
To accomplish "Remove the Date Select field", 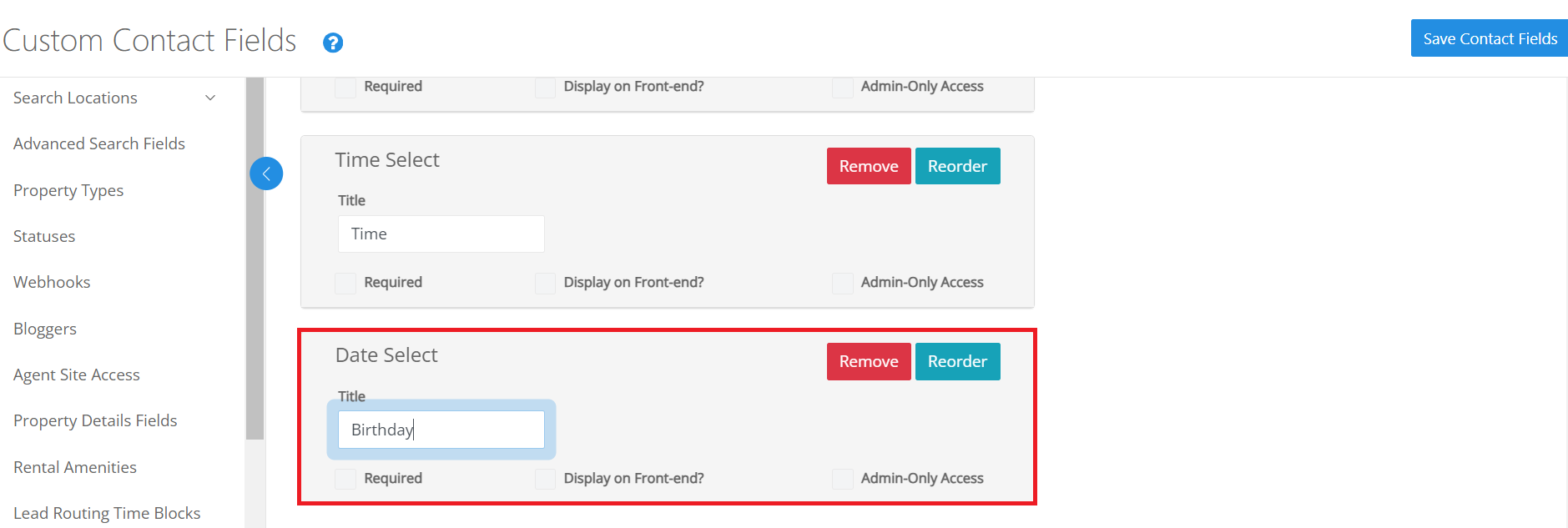I will tap(868, 361).
